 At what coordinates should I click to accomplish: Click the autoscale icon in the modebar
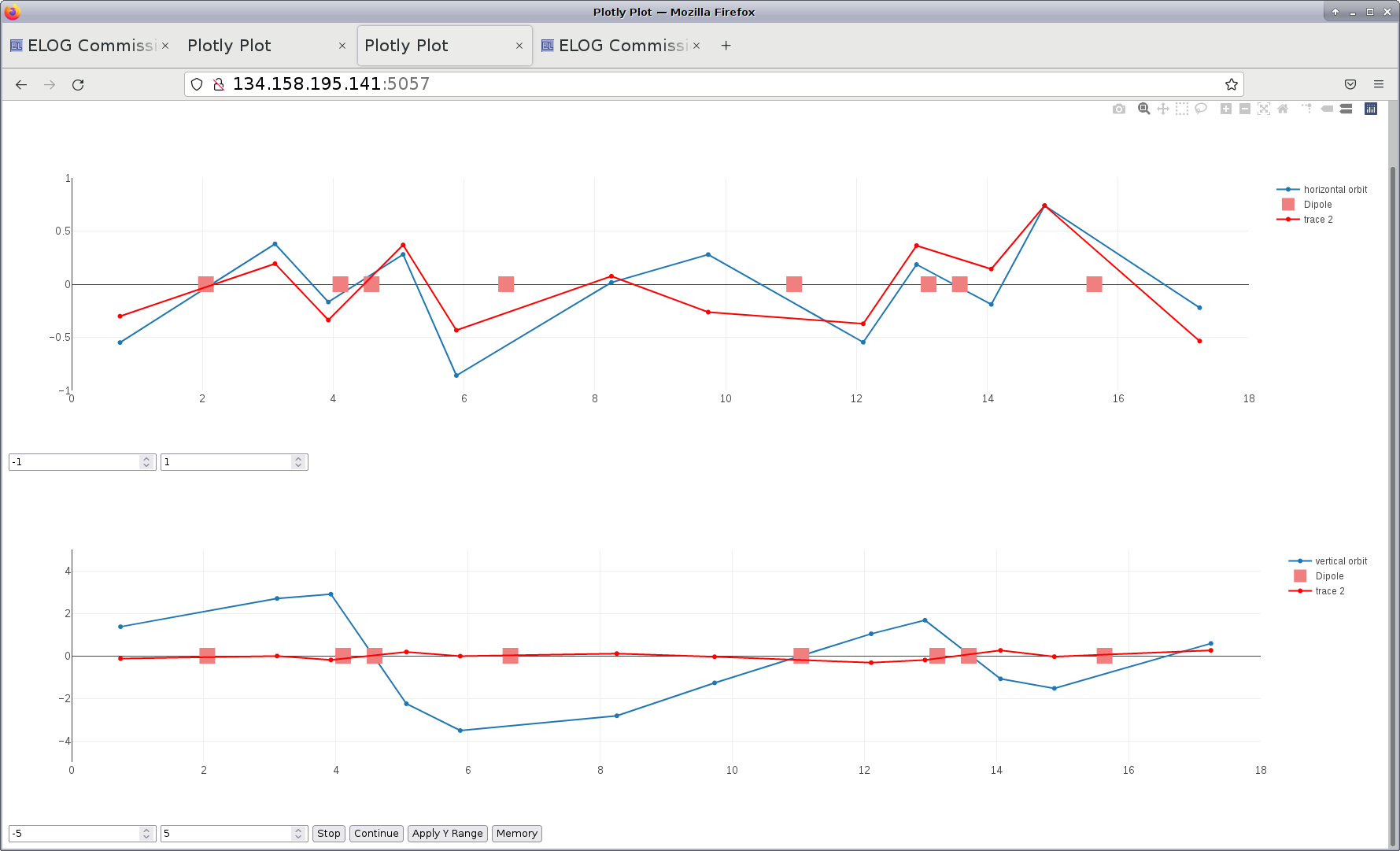(1263, 109)
